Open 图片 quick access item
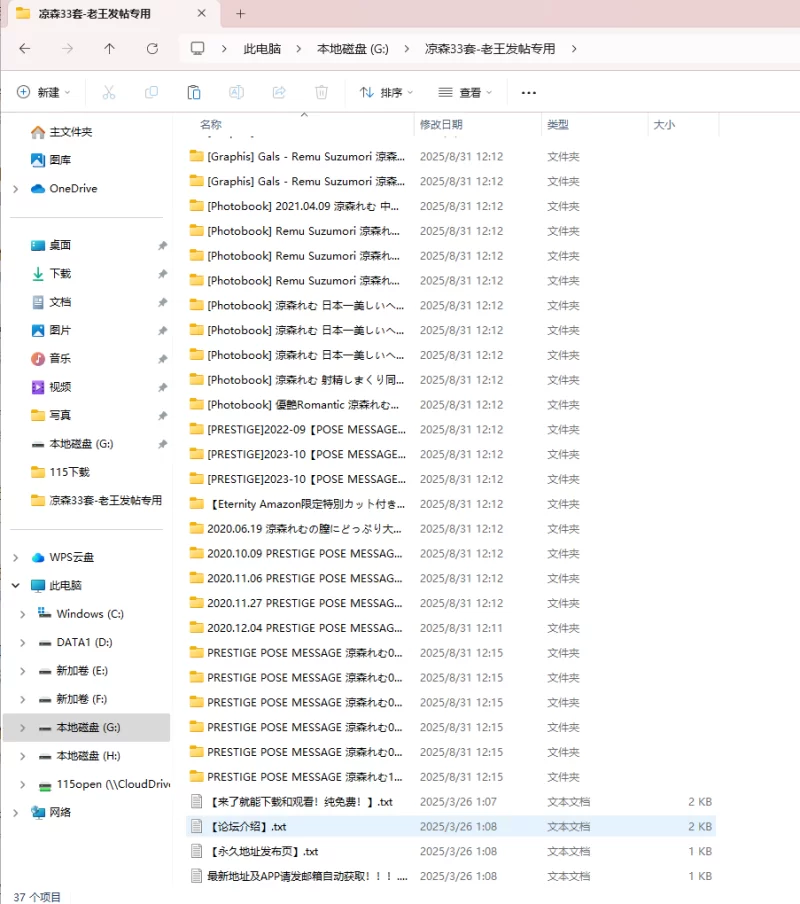This screenshot has width=800, height=904. 60,330
